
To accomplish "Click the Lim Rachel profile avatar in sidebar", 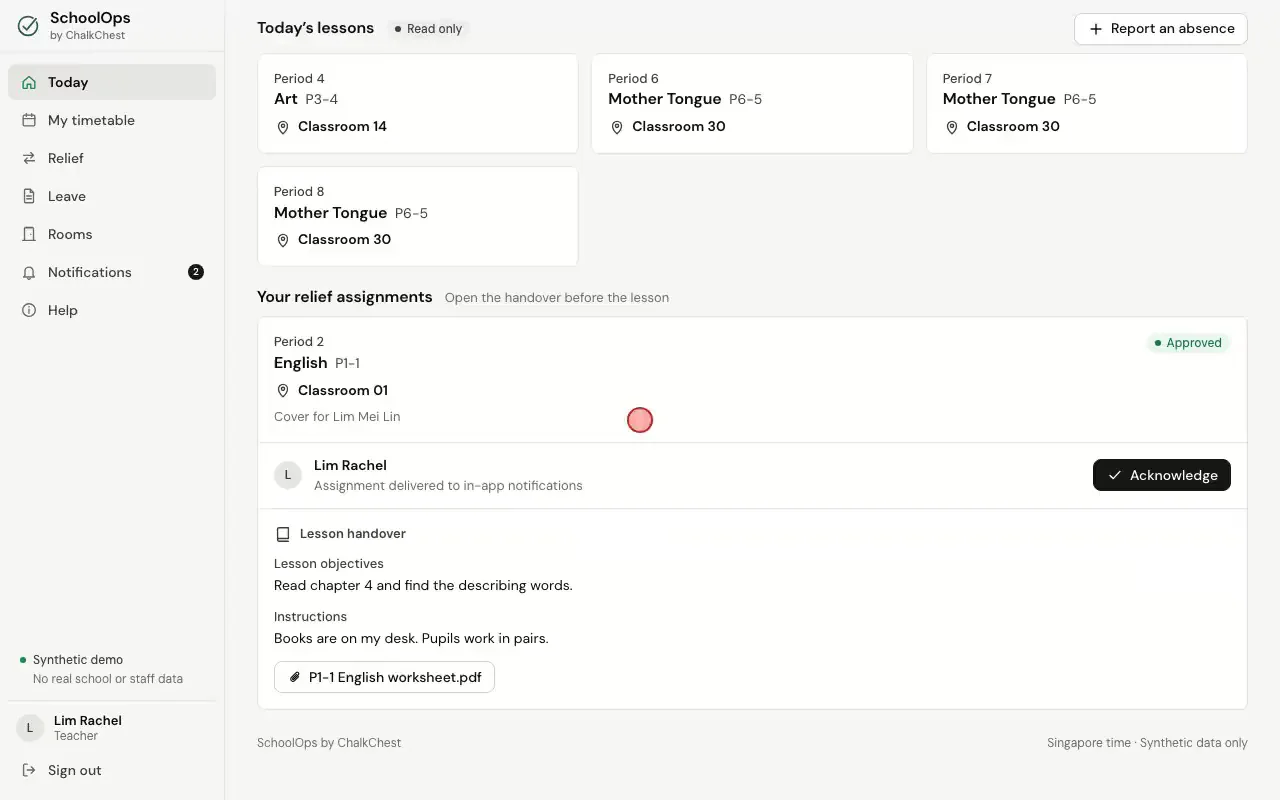I will click(30, 728).
